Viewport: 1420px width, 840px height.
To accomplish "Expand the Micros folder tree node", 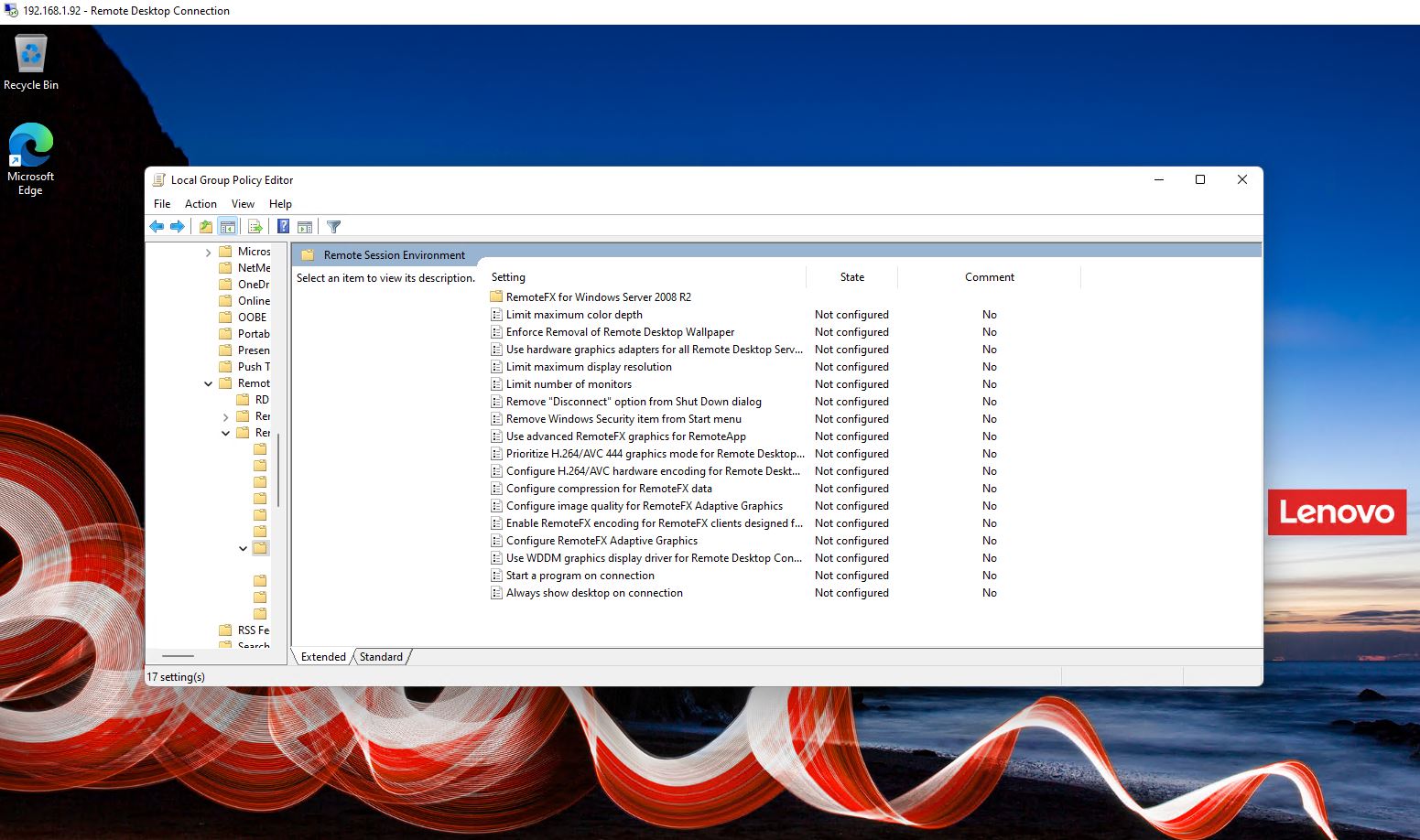I will point(208,252).
